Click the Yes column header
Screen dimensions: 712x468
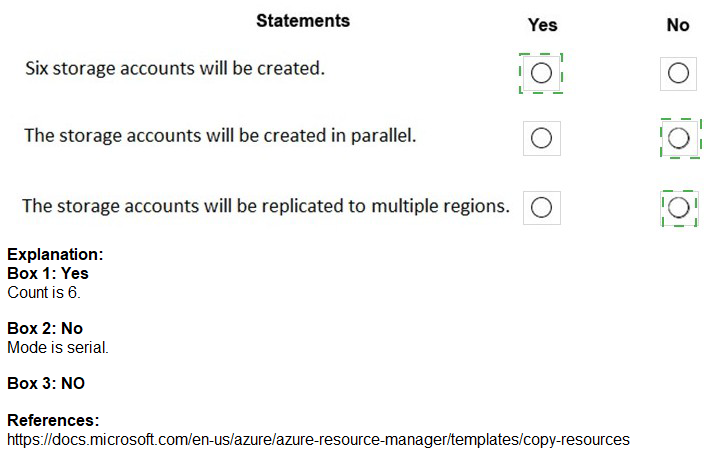click(542, 25)
